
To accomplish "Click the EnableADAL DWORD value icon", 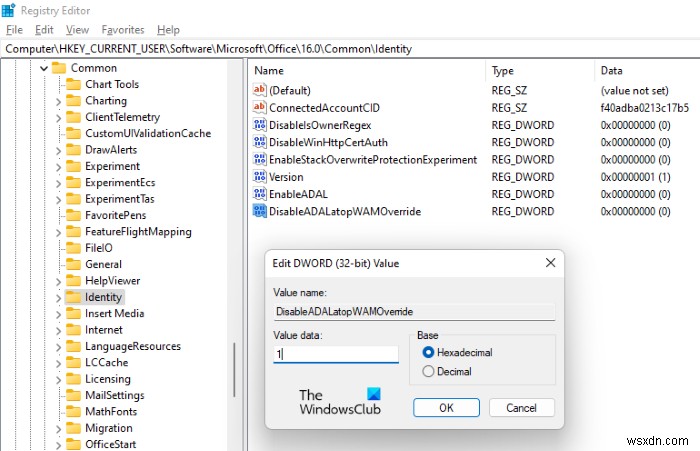I will point(260,194).
